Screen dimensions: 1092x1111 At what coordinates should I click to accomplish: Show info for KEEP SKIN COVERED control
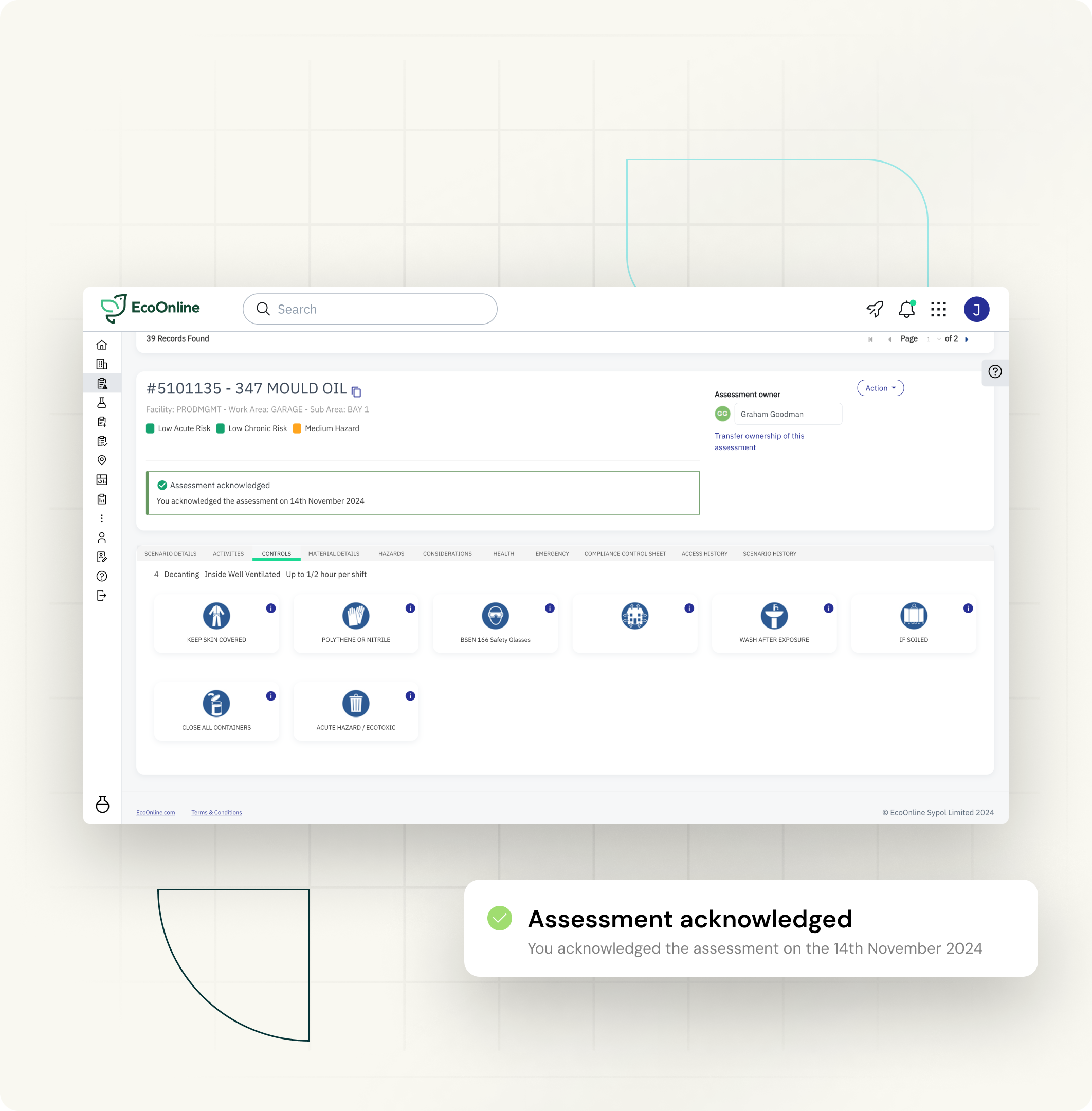click(x=271, y=608)
